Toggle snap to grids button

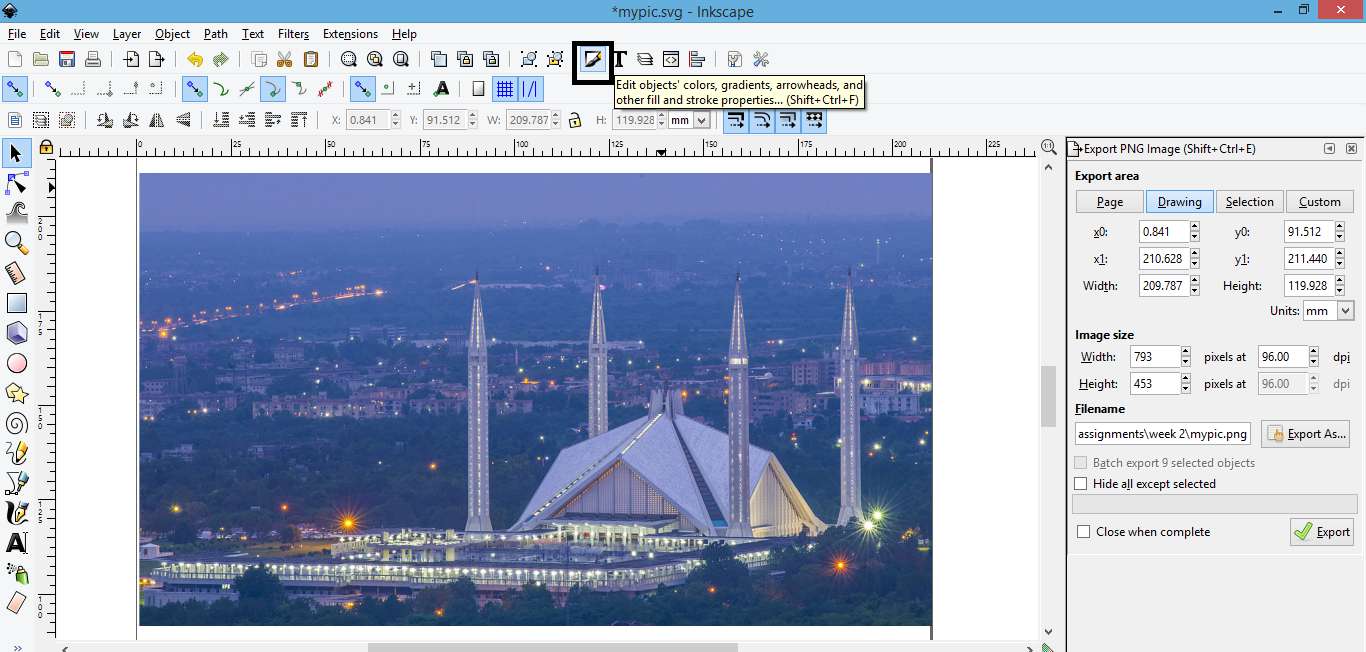[505, 90]
